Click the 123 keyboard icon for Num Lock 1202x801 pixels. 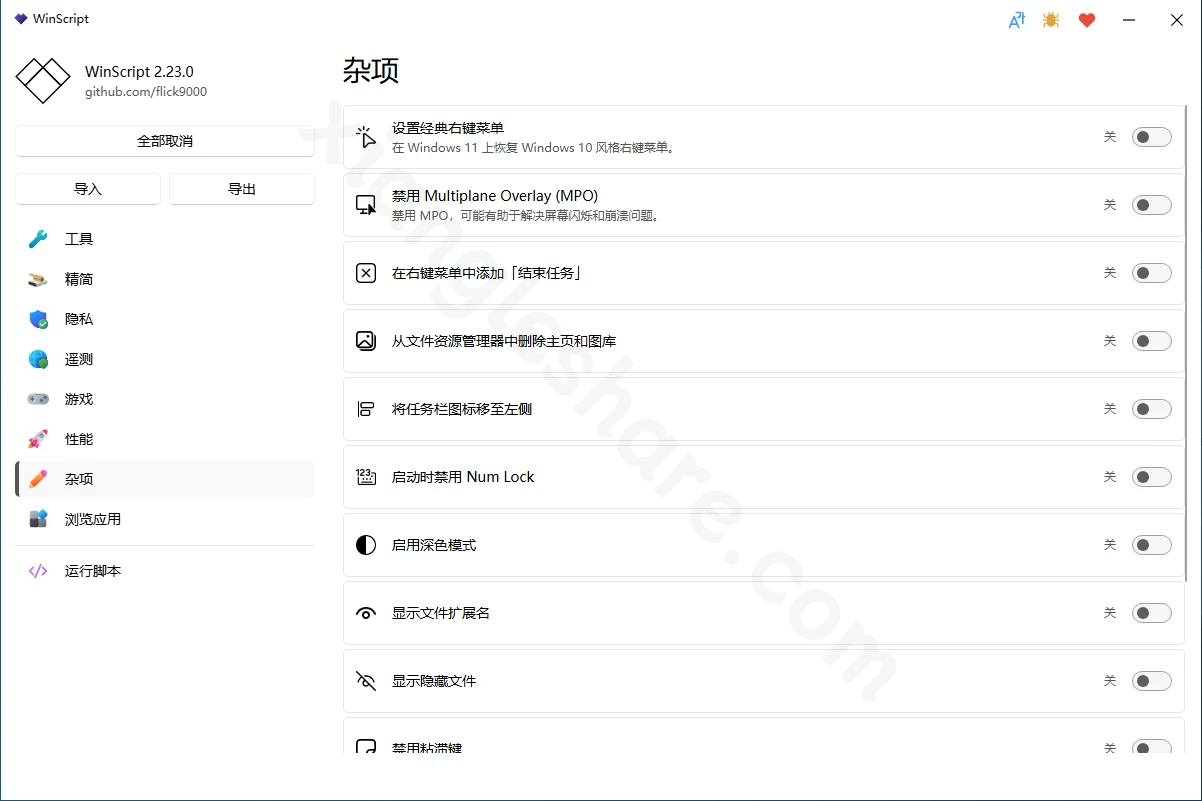coord(366,477)
